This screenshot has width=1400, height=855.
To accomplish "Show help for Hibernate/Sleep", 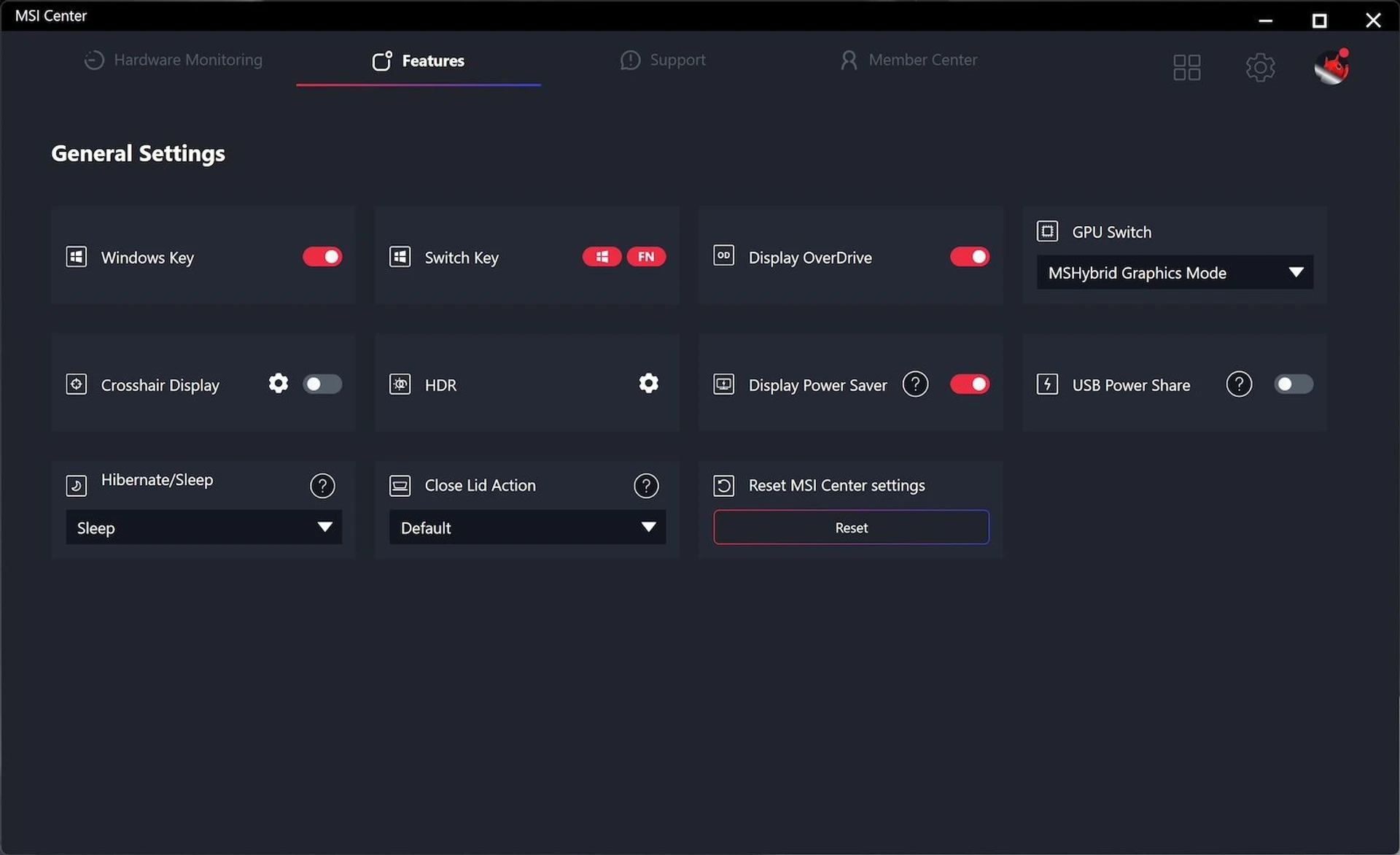I will click(322, 485).
